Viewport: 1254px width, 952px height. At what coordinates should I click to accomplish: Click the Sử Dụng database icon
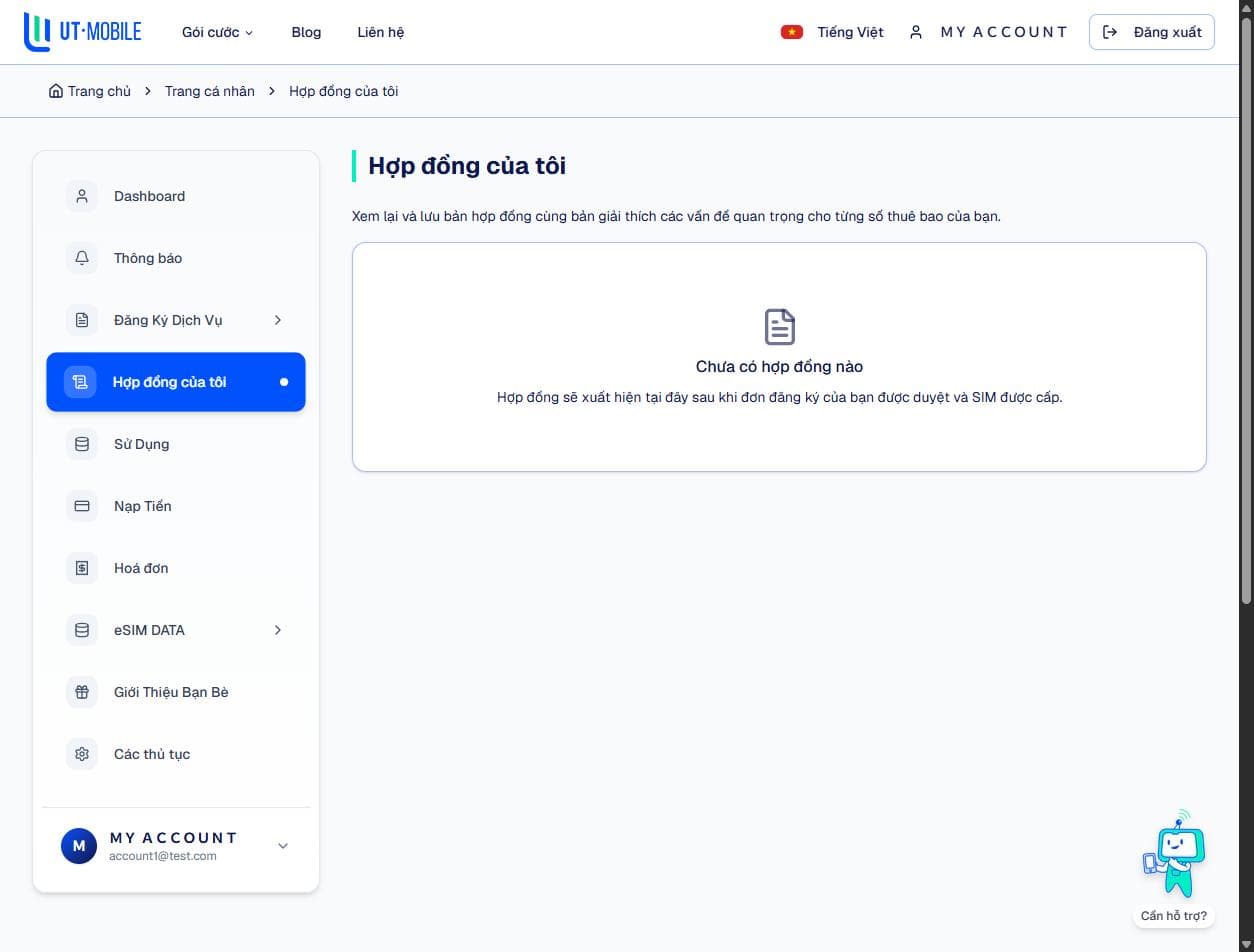point(82,444)
